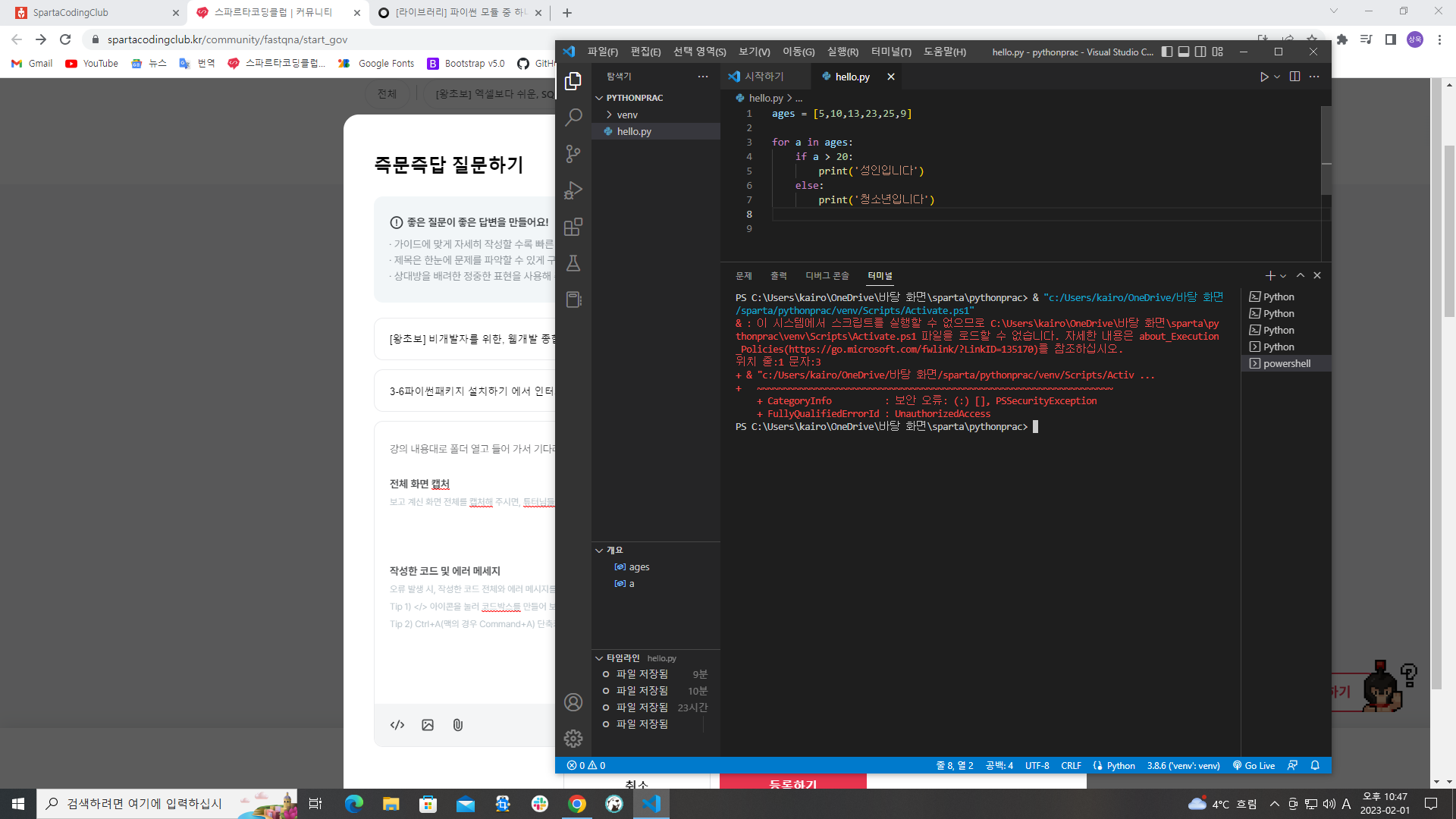Image resolution: width=1456 pixels, height=819 pixels.
Task: Open the Run and Debug view
Action: [573, 190]
